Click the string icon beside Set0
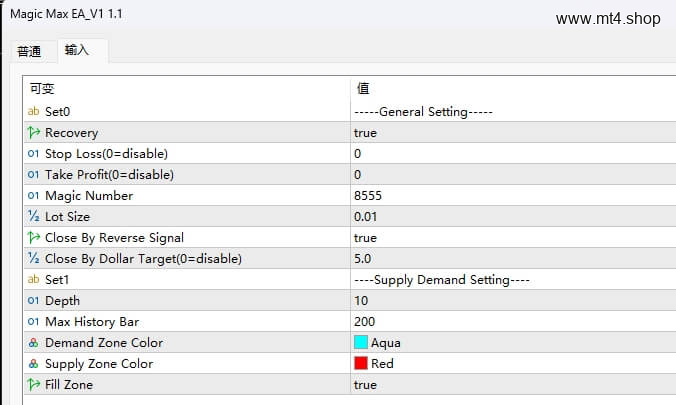The height and width of the screenshot is (405, 676). [33, 111]
